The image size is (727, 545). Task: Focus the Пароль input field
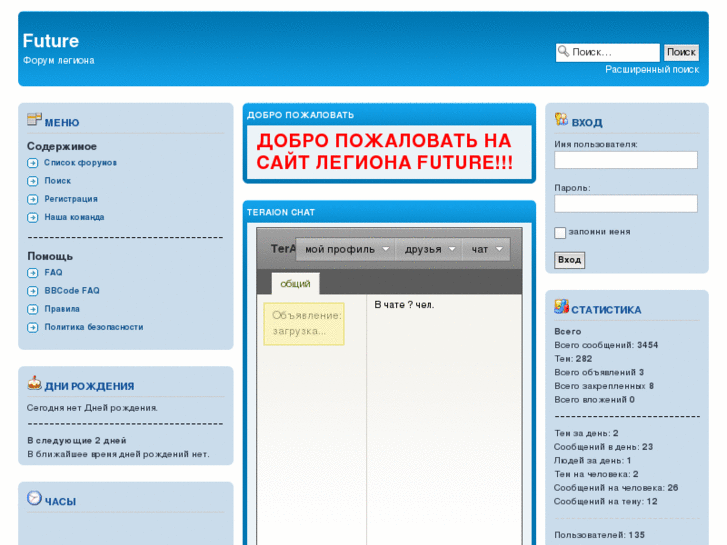626,204
